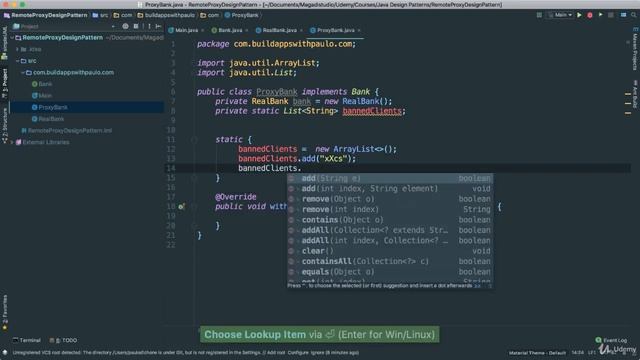640x360 pixels.
Task: Click the first yellow warning stripe marker
Action: point(628,94)
